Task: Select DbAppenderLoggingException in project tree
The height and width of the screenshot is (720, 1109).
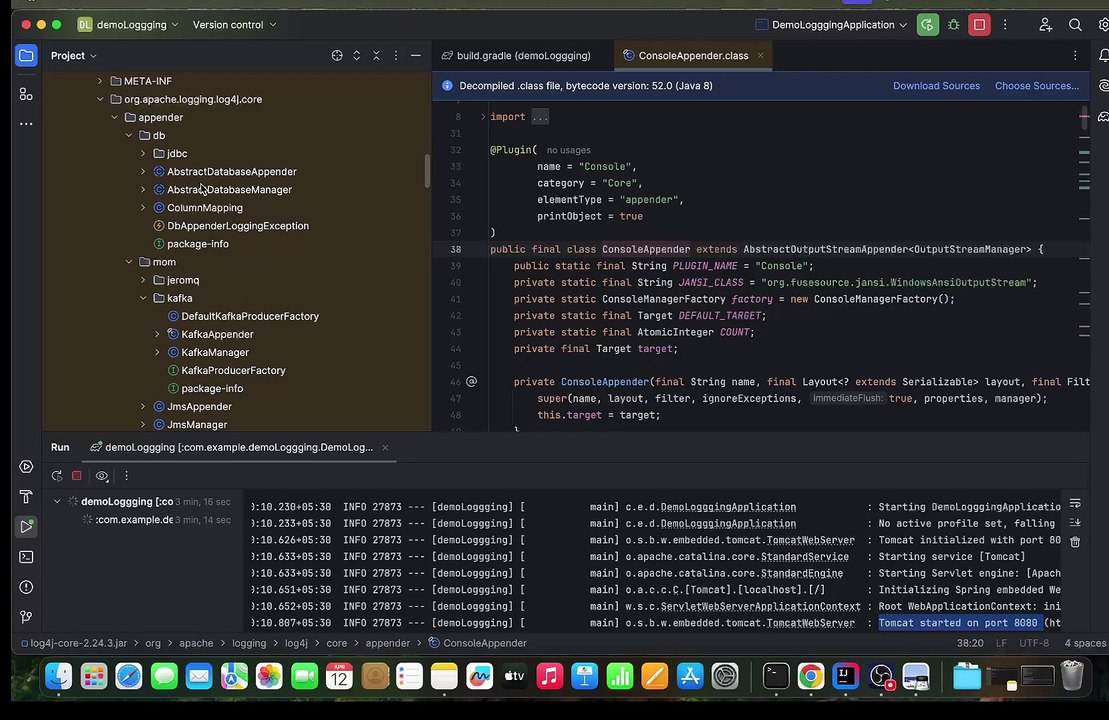Action: click(x=238, y=226)
